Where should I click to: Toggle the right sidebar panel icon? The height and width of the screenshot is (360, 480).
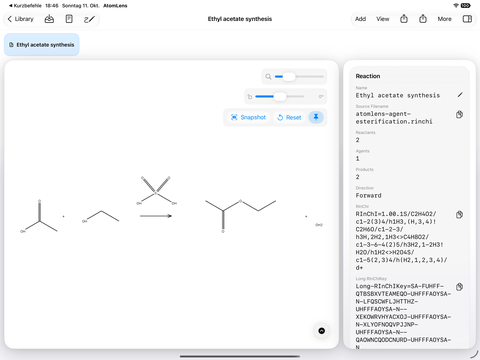(467, 19)
